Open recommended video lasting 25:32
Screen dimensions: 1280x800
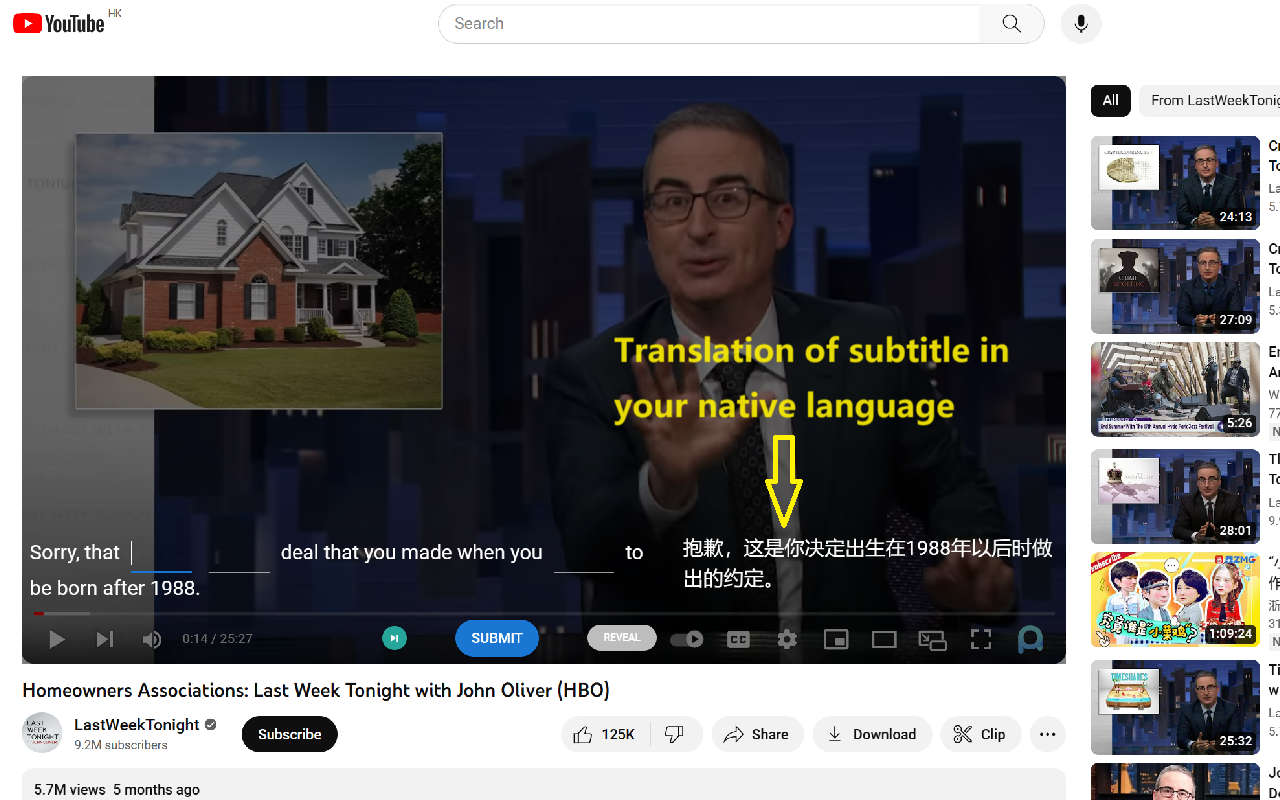coord(1175,707)
